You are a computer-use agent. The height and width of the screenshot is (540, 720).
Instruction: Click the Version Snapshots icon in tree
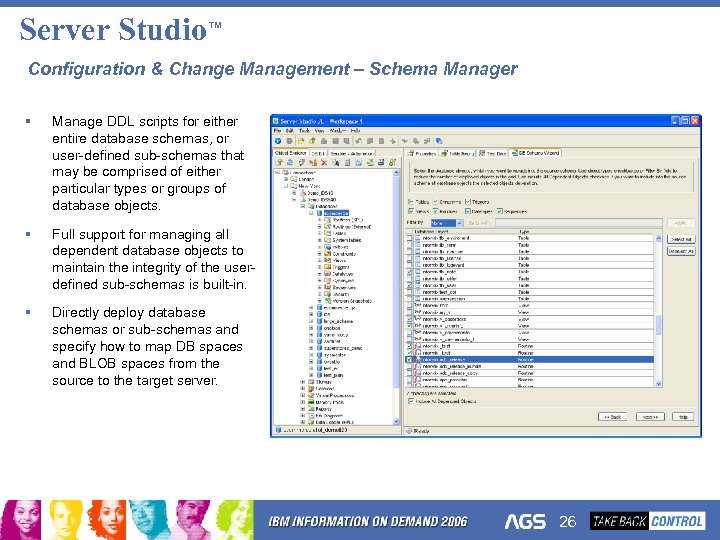pyautogui.click(x=328, y=301)
